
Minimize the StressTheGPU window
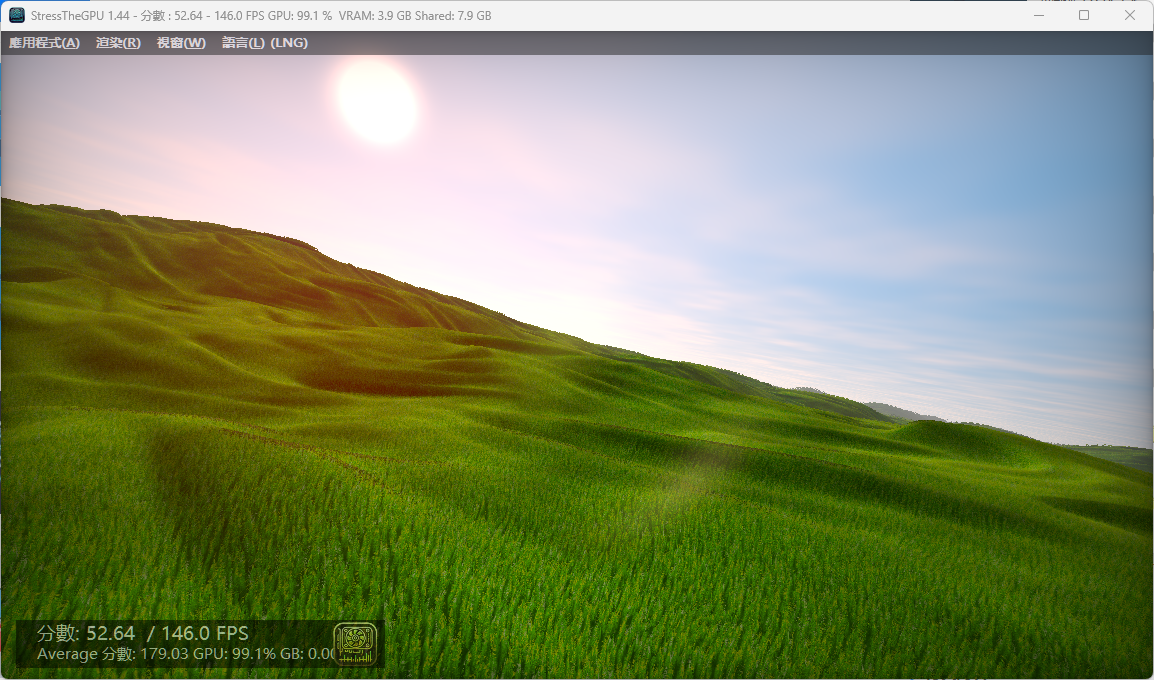click(1037, 14)
